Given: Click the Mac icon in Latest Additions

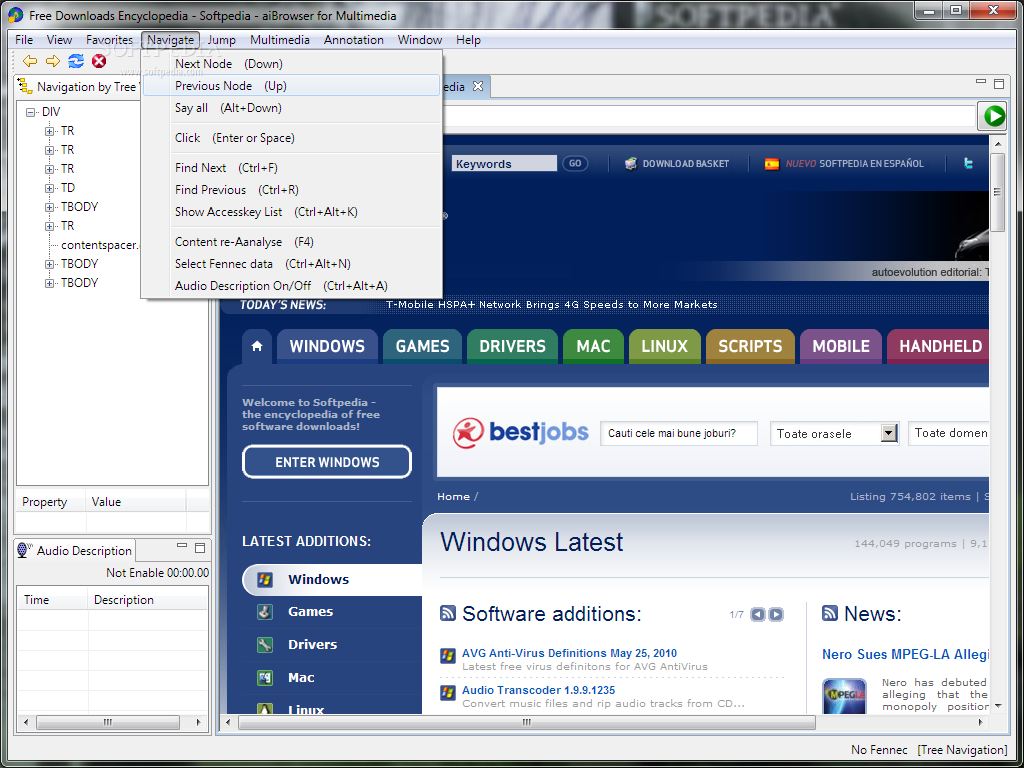Looking at the screenshot, I should (x=264, y=678).
